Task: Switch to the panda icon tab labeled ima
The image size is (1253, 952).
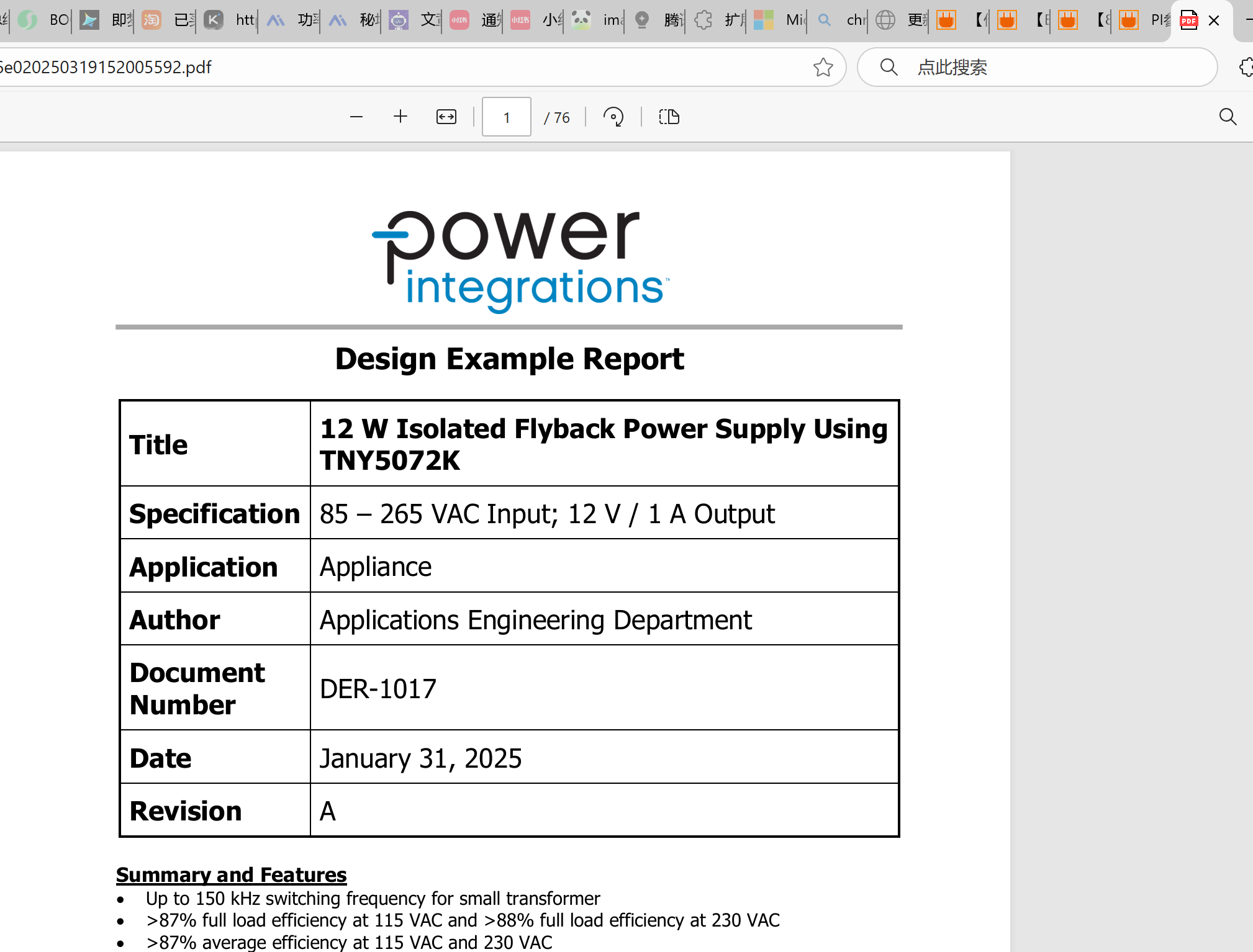Action: point(597,20)
